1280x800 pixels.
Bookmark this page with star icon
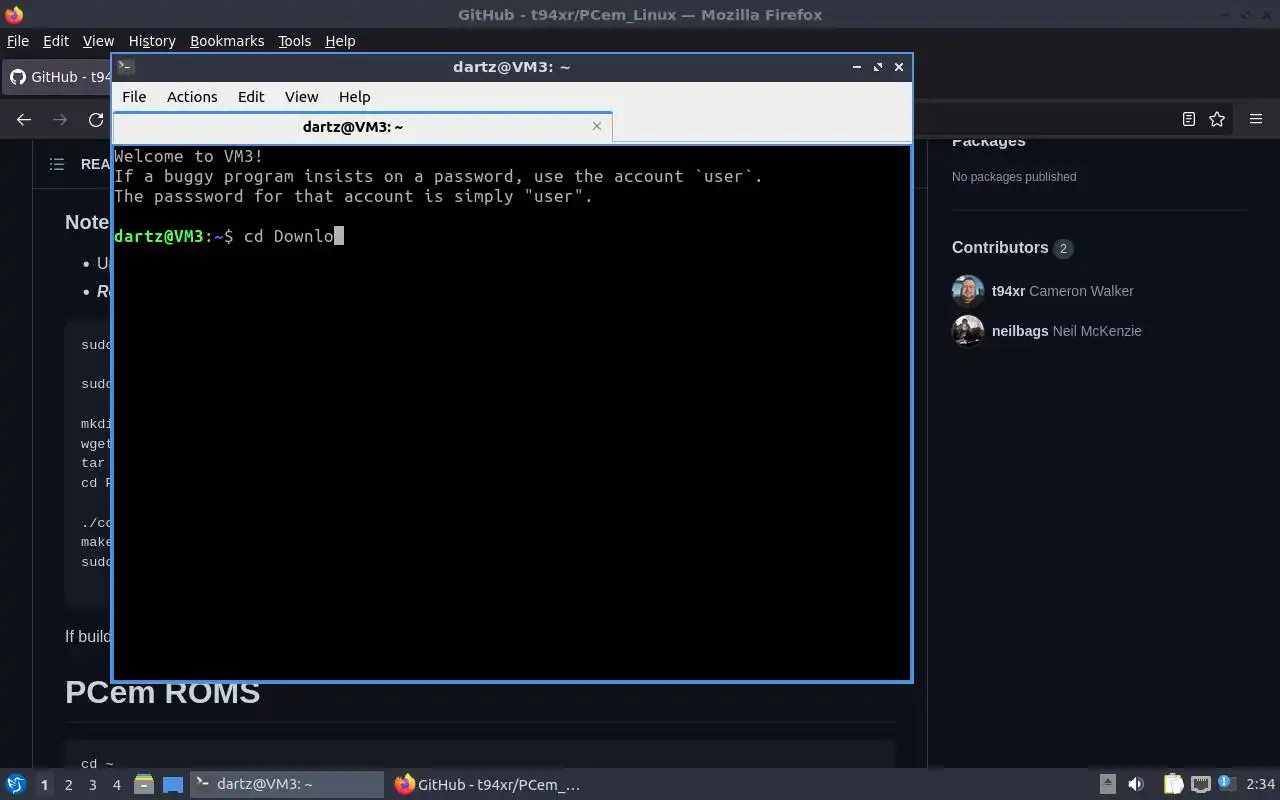pos(1217,119)
